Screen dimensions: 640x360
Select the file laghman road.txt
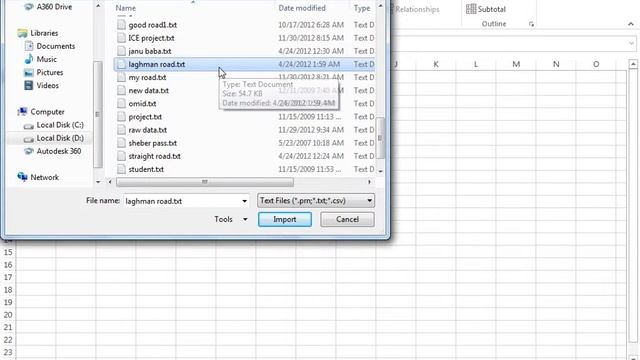tap(157, 64)
